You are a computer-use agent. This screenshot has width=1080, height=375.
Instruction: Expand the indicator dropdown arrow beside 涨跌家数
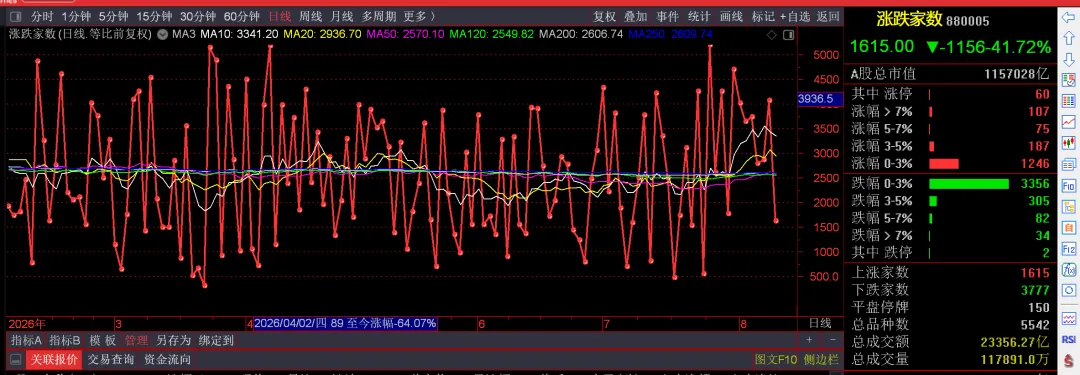[x=162, y=33]
